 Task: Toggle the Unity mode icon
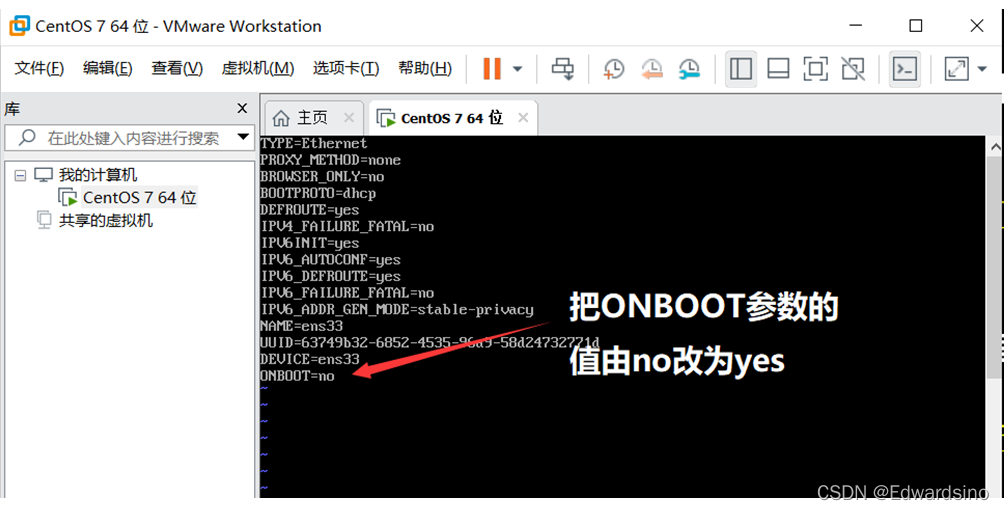(853, 69)
